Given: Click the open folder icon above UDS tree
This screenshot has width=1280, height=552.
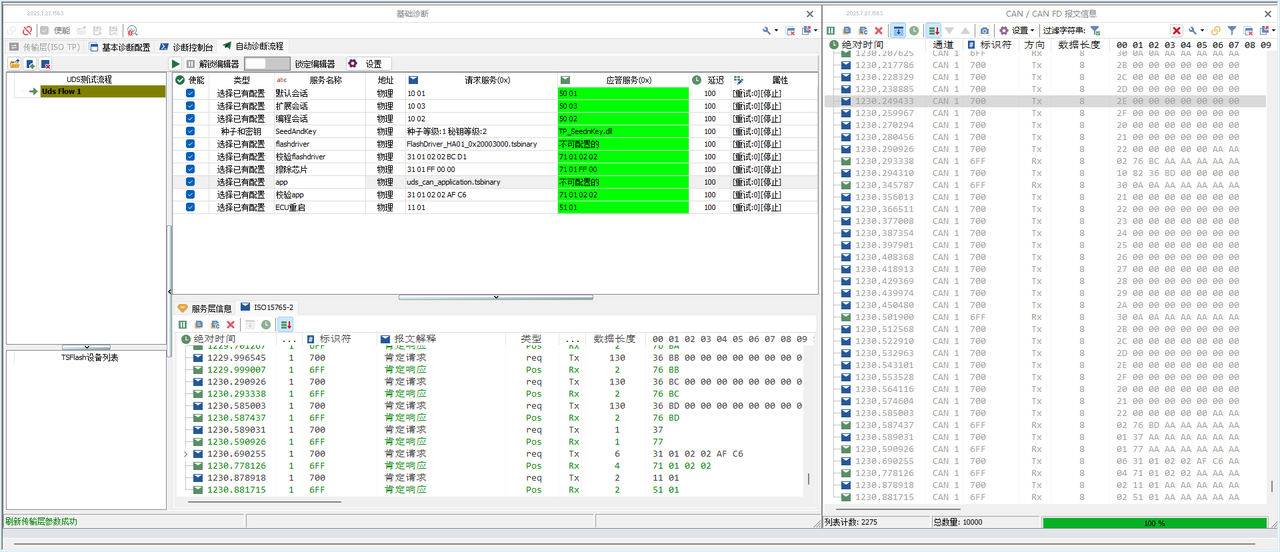Looking at the screenshot, I should tap(15, 64).
